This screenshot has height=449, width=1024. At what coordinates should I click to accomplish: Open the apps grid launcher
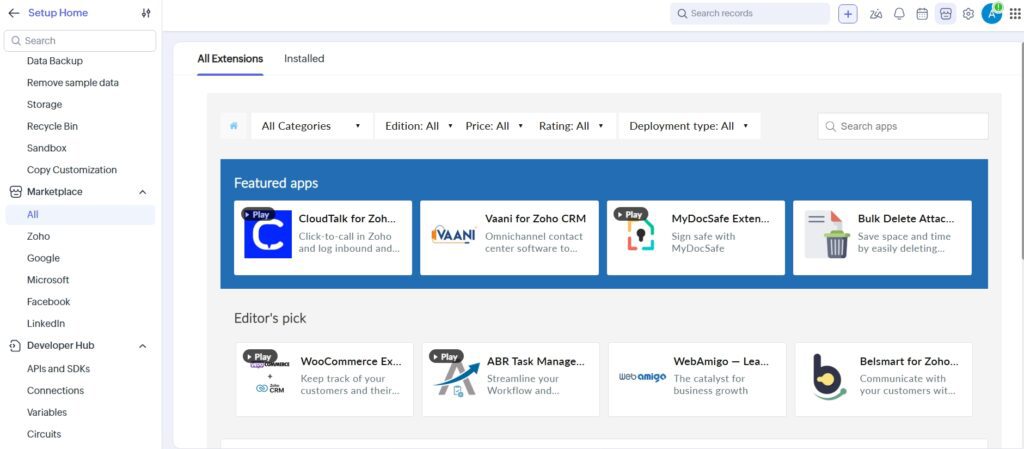click(1014, 14)
